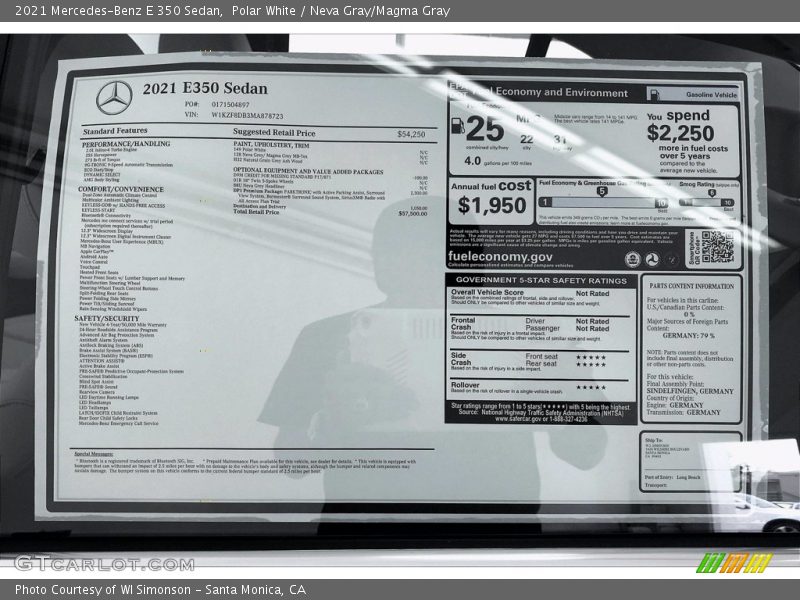This screenshot has width=800, height=600.
Task: Click the 22 city MPG value
Action: [527, 139]
